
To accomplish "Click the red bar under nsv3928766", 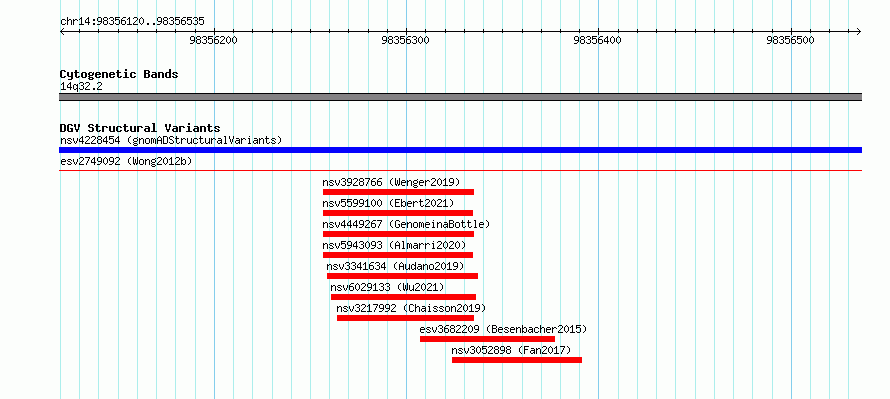I will click(398, 192).
